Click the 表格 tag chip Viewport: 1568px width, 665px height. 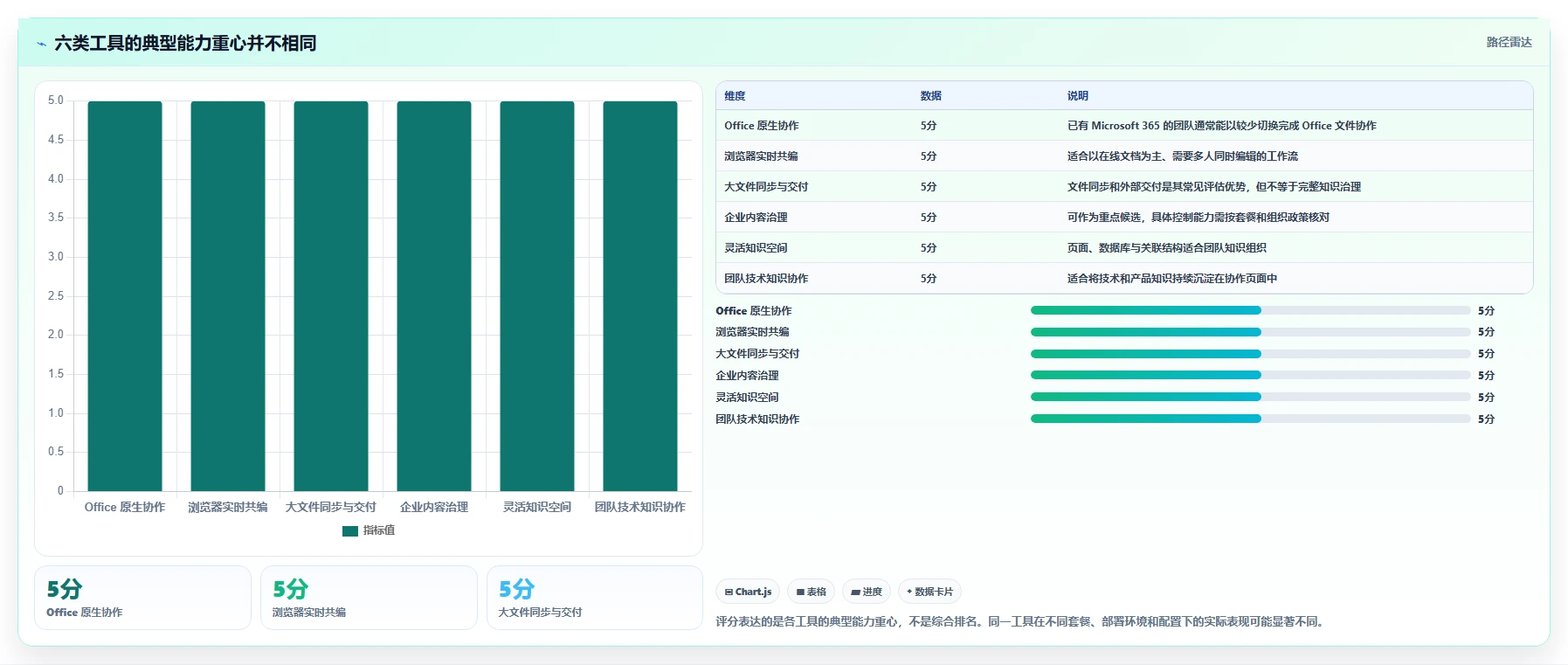coord(812,592)
